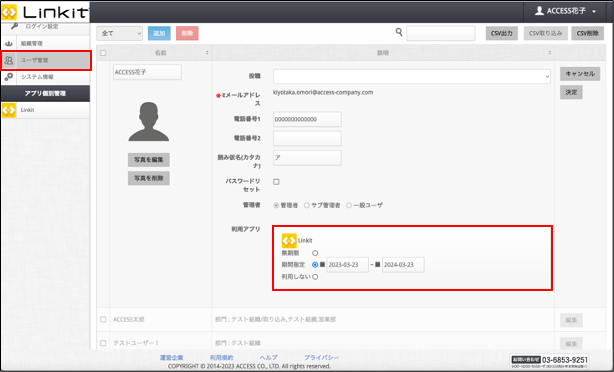Open the 運営企業 footer link
The image size is (614, 372).
[172, 358]
